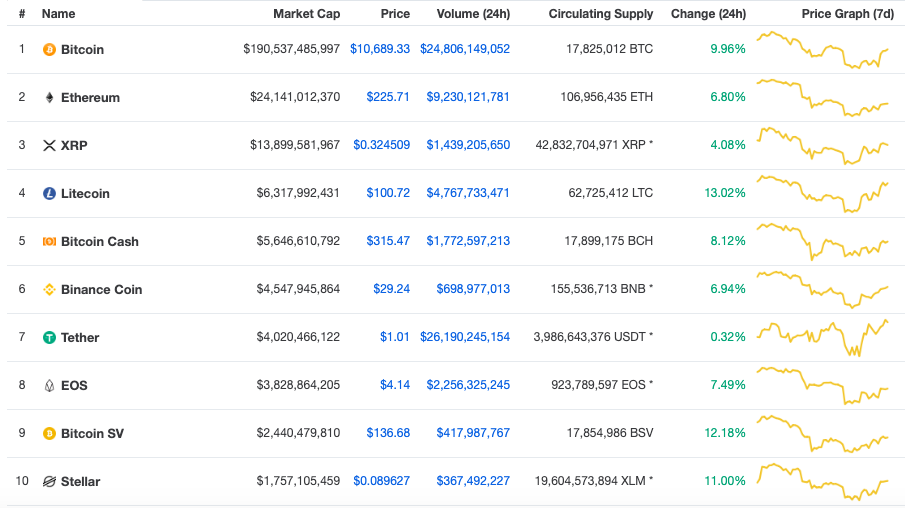Open Stellar volume $367,492,227 link
Image resolution: width=905 pixels, height=508 pixels.
(x=473, y=480)
